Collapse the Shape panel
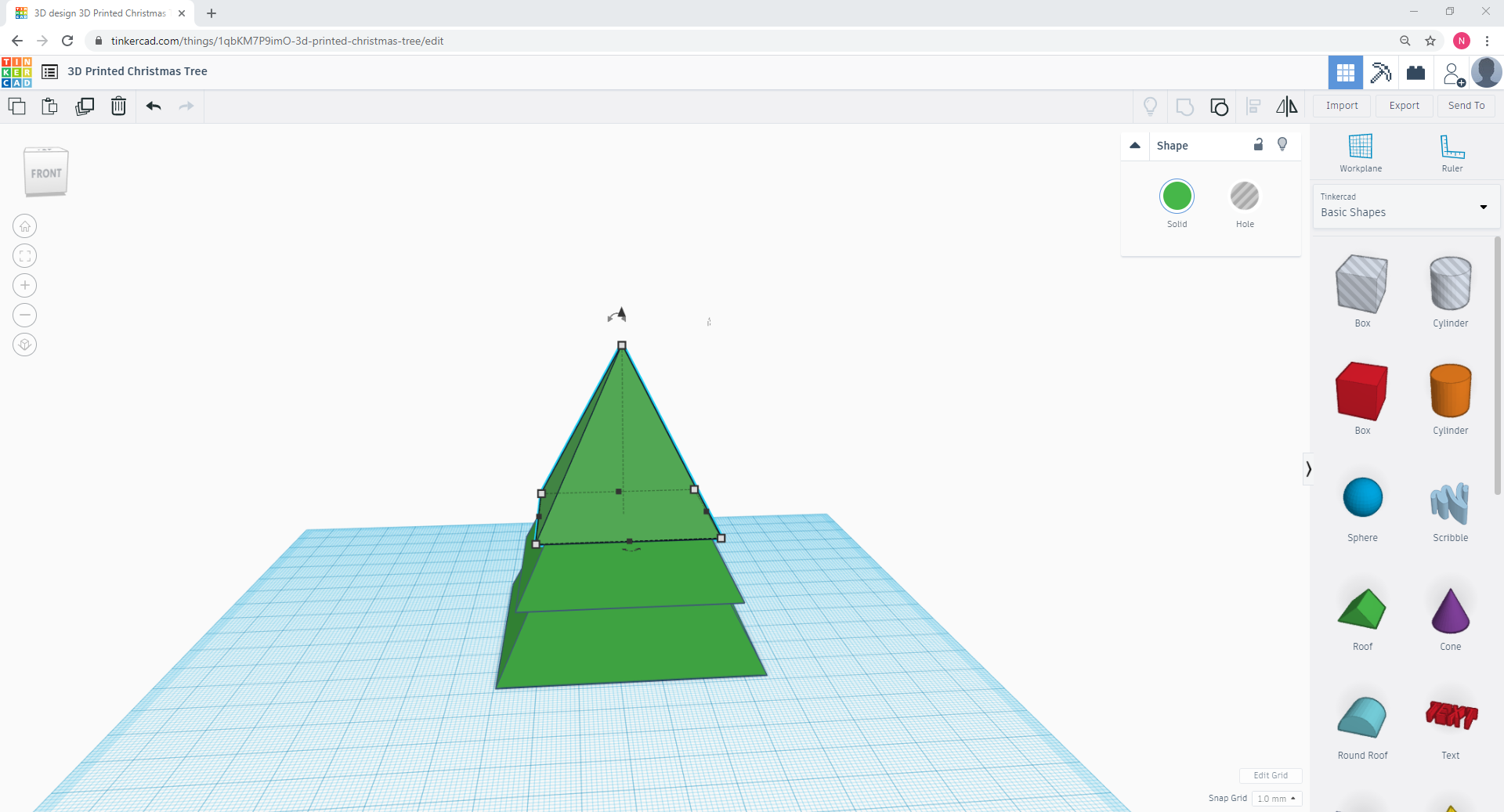The image size is (1504, 812). [x=1135, y=146]
